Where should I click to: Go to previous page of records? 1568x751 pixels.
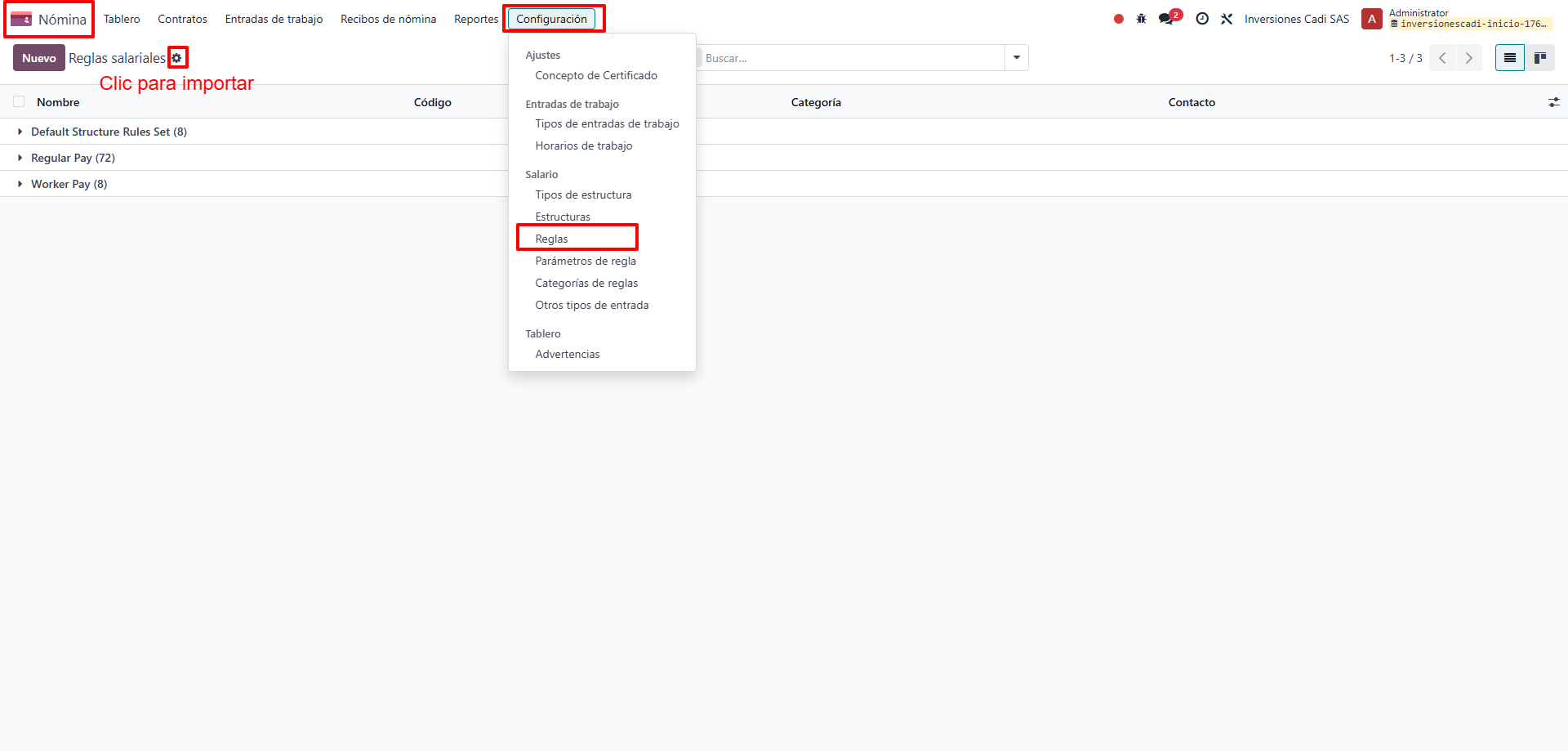pos(1442,58)
